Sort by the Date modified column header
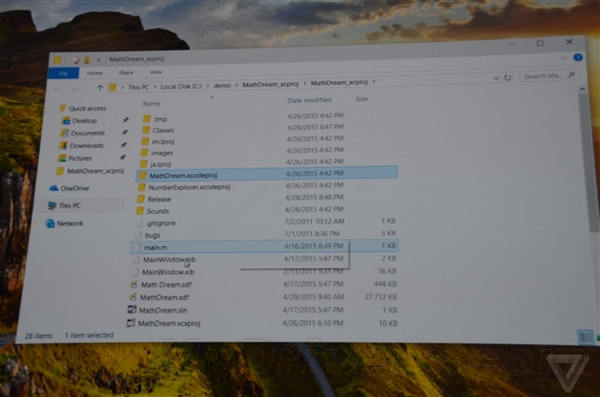The image size is (600, 397). (x=309, y=100)
